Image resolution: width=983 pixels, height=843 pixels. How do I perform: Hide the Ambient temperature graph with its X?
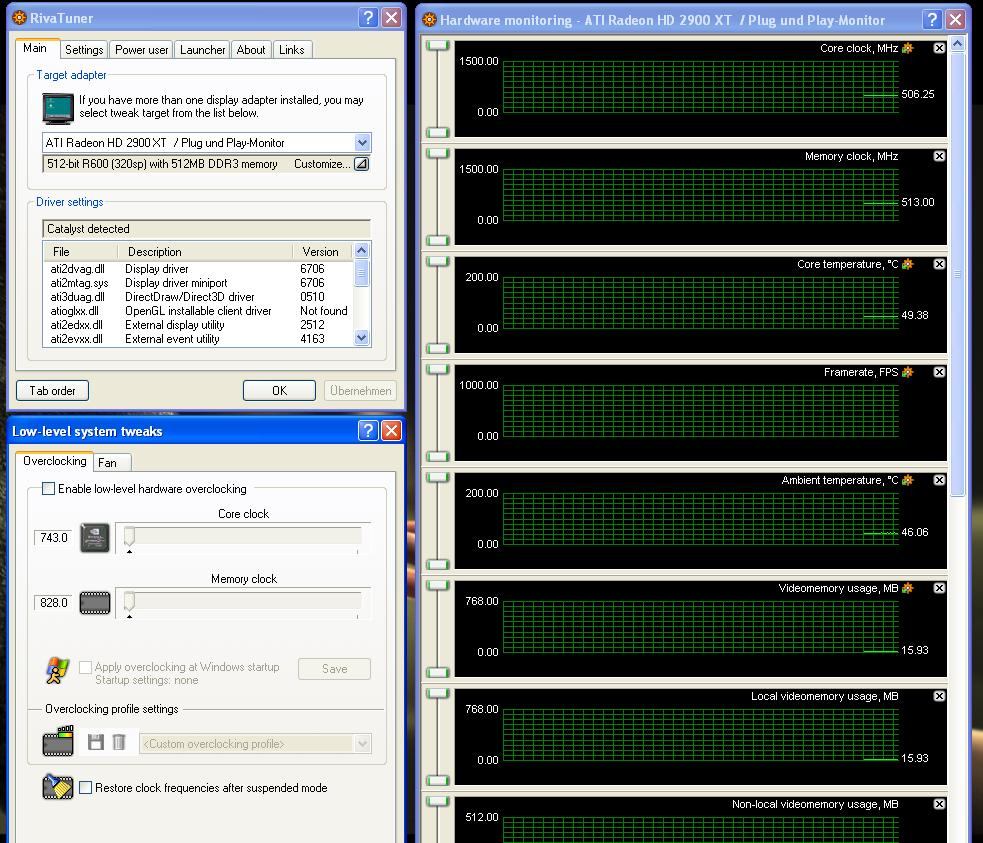pos(939,480)
